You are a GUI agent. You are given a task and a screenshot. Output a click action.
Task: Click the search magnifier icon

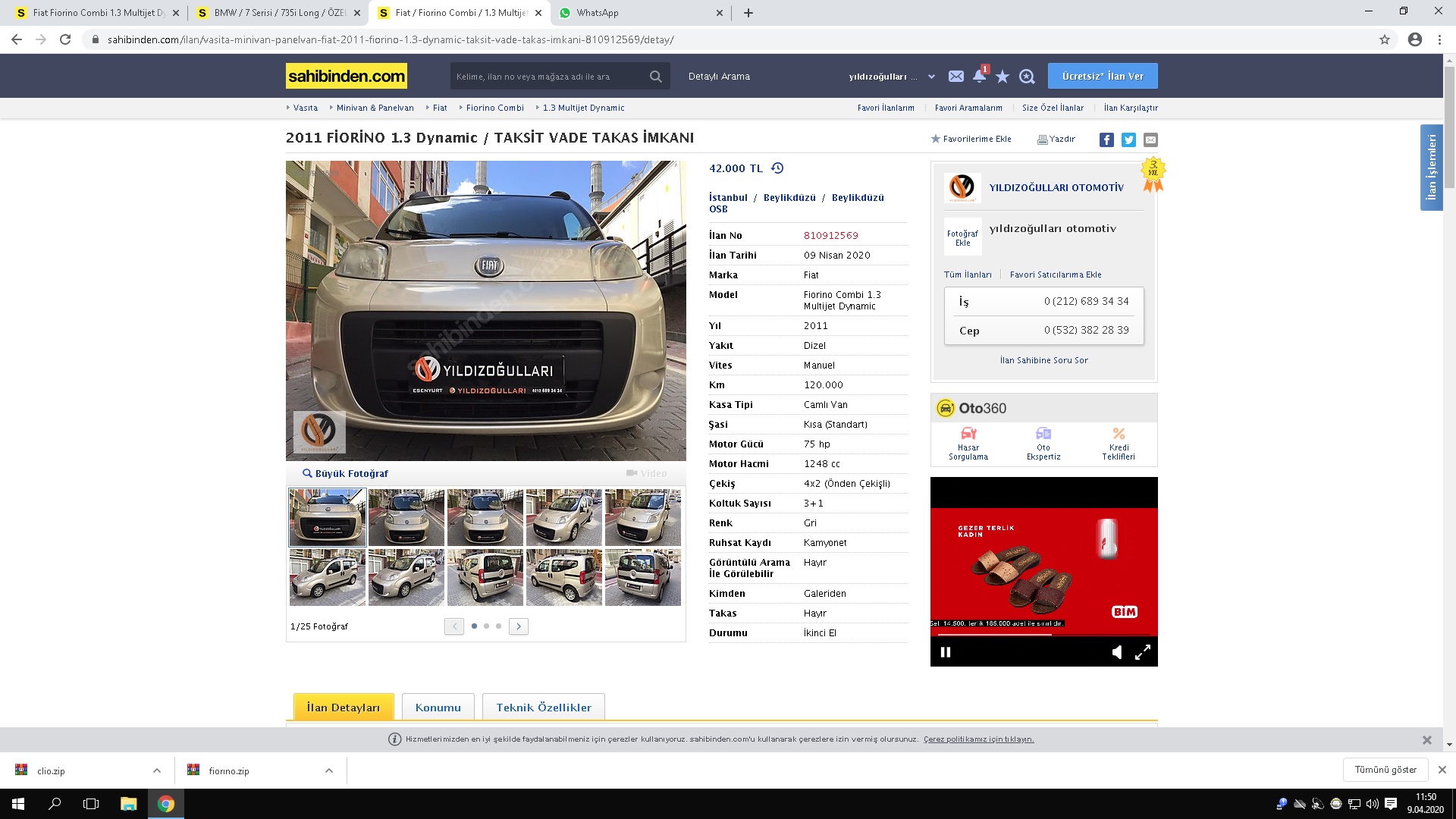(x=656, y=77)
